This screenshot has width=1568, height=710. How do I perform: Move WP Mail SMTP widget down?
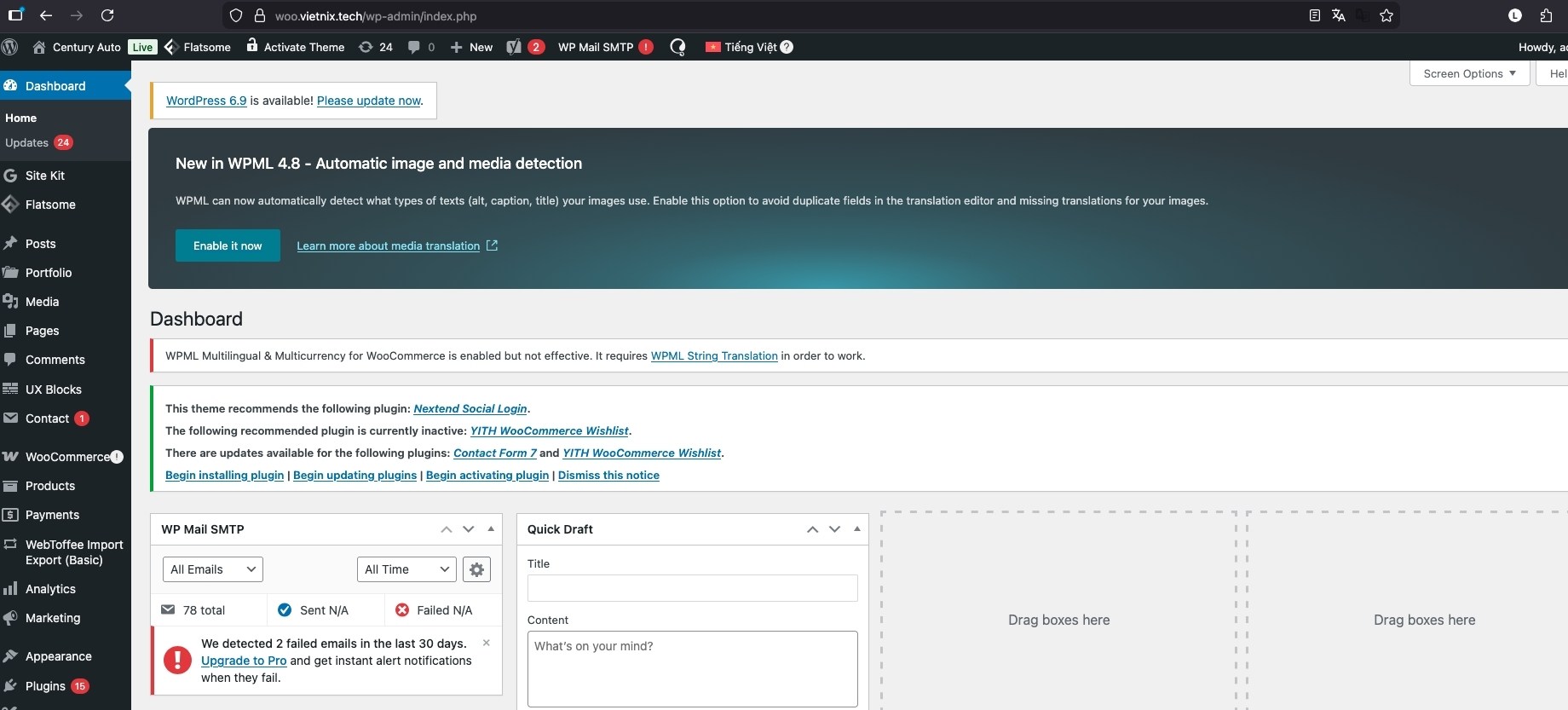point(468,529)
